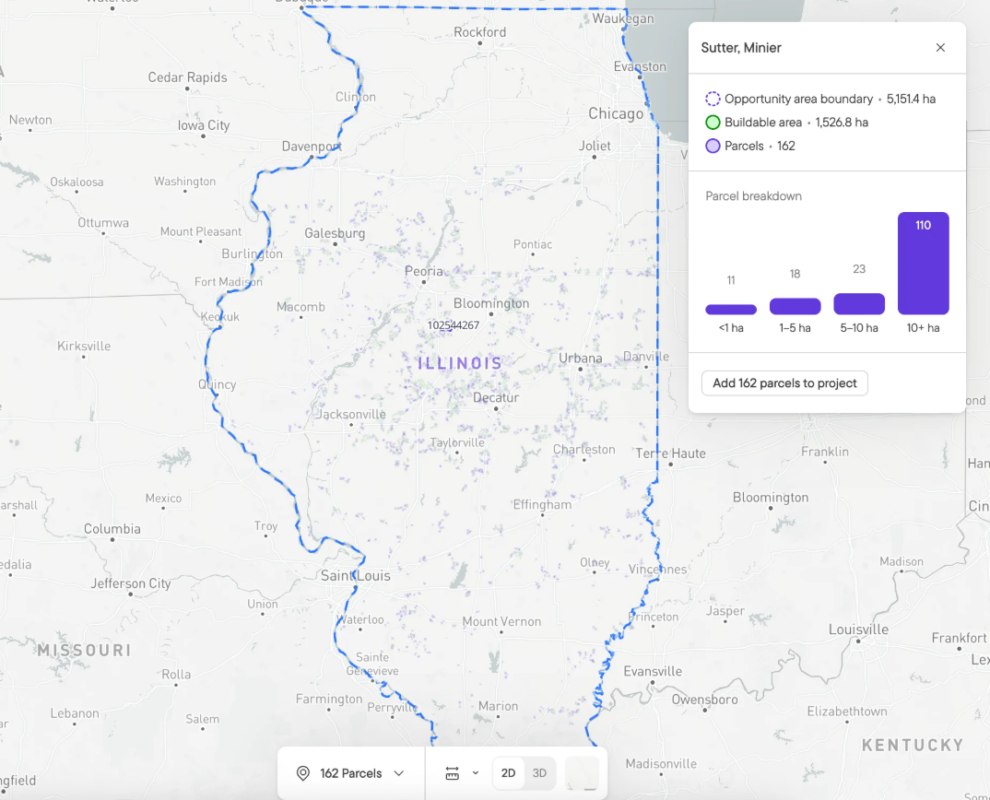Click the green Buildable area circle icon
The width and height of the screenshot is (990, 800).
[x=712, y=122]
